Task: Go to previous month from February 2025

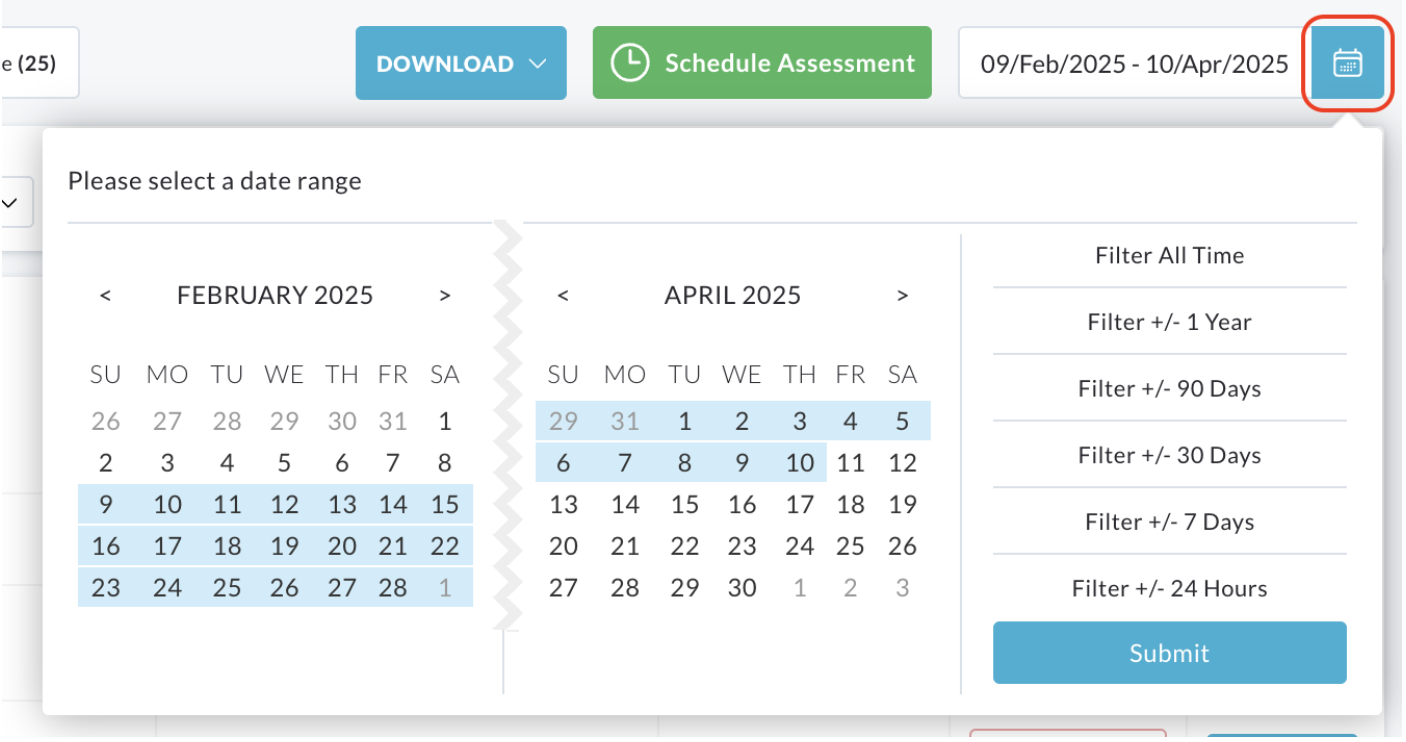Action: coord(105,296)
